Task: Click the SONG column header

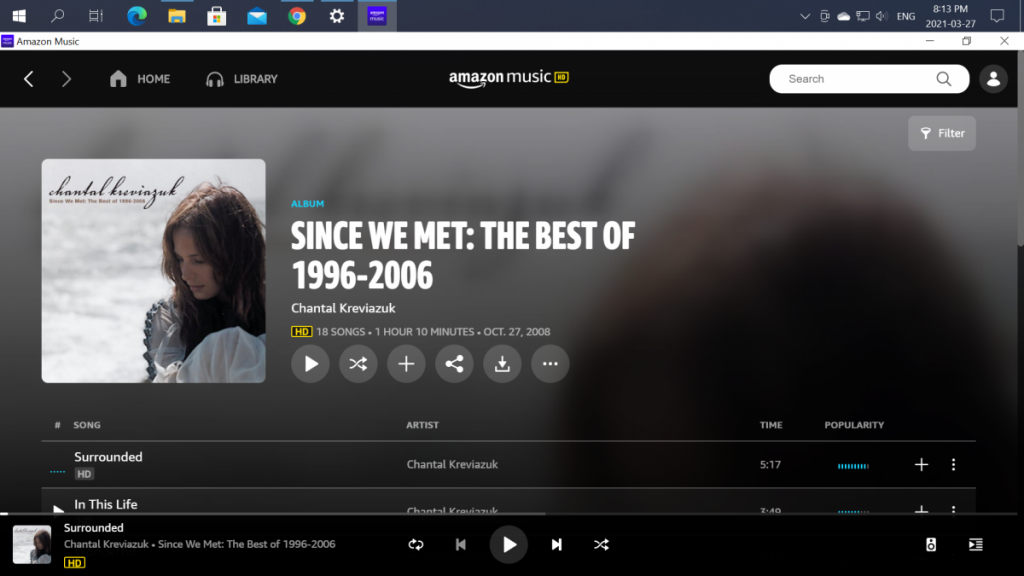Action: [87, 425]
